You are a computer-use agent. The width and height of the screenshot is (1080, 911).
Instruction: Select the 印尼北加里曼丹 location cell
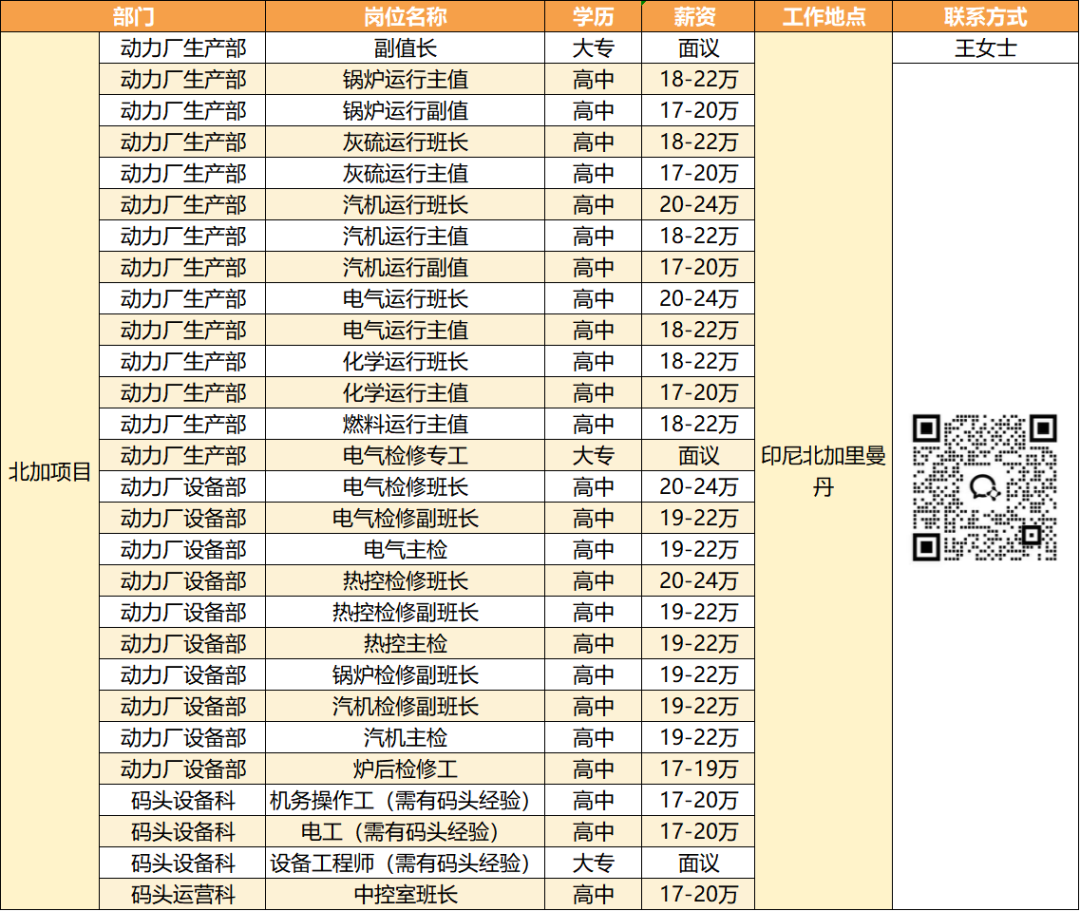click(824, 471)
